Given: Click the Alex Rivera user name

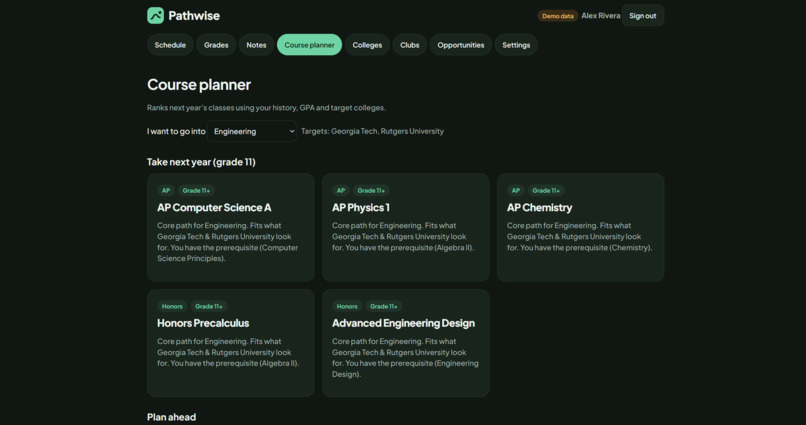Looking at the screenshot, I should 600,16.
